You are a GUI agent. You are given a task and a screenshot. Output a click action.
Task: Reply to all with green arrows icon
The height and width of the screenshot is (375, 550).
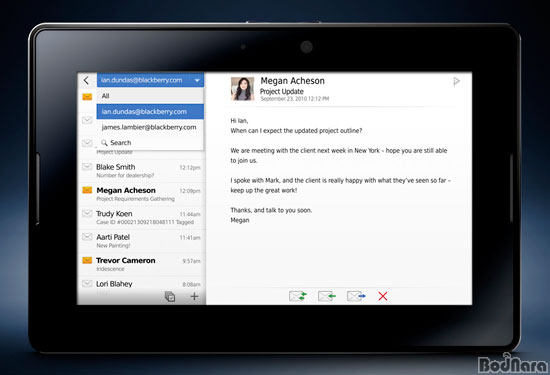298,296
